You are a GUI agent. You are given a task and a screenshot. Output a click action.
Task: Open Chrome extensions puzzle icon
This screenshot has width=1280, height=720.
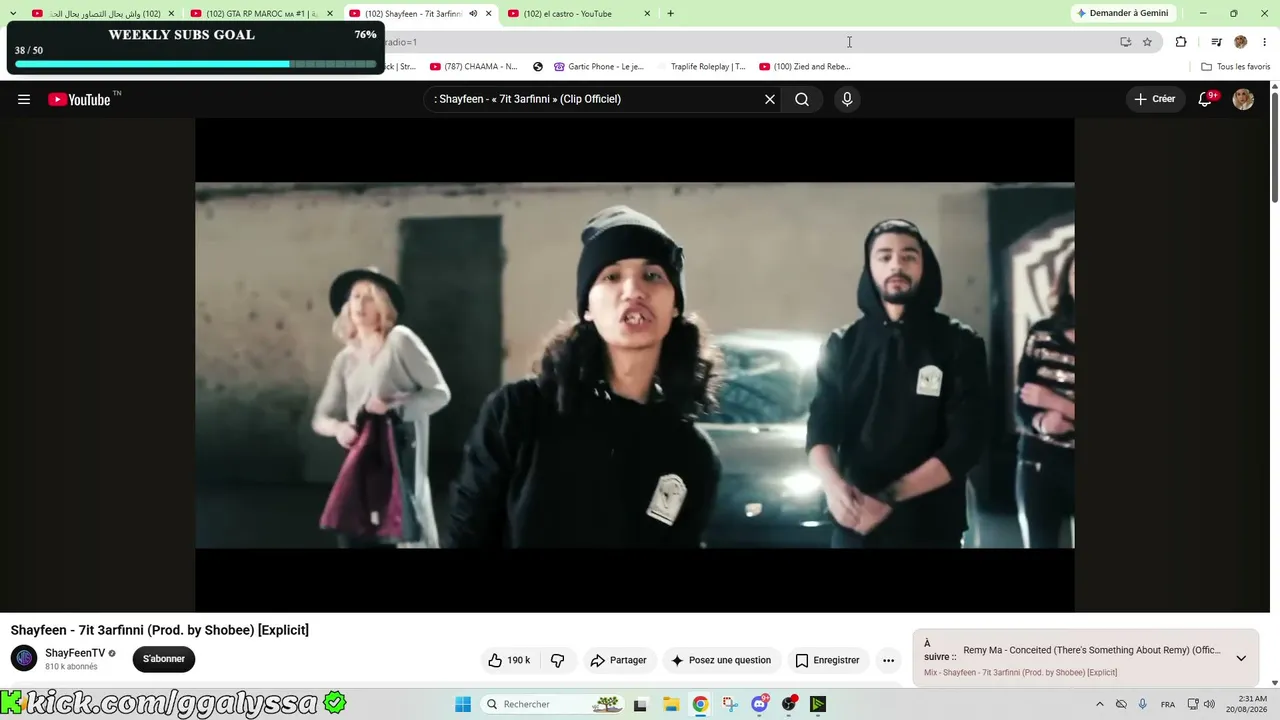tap(1181, 42)
